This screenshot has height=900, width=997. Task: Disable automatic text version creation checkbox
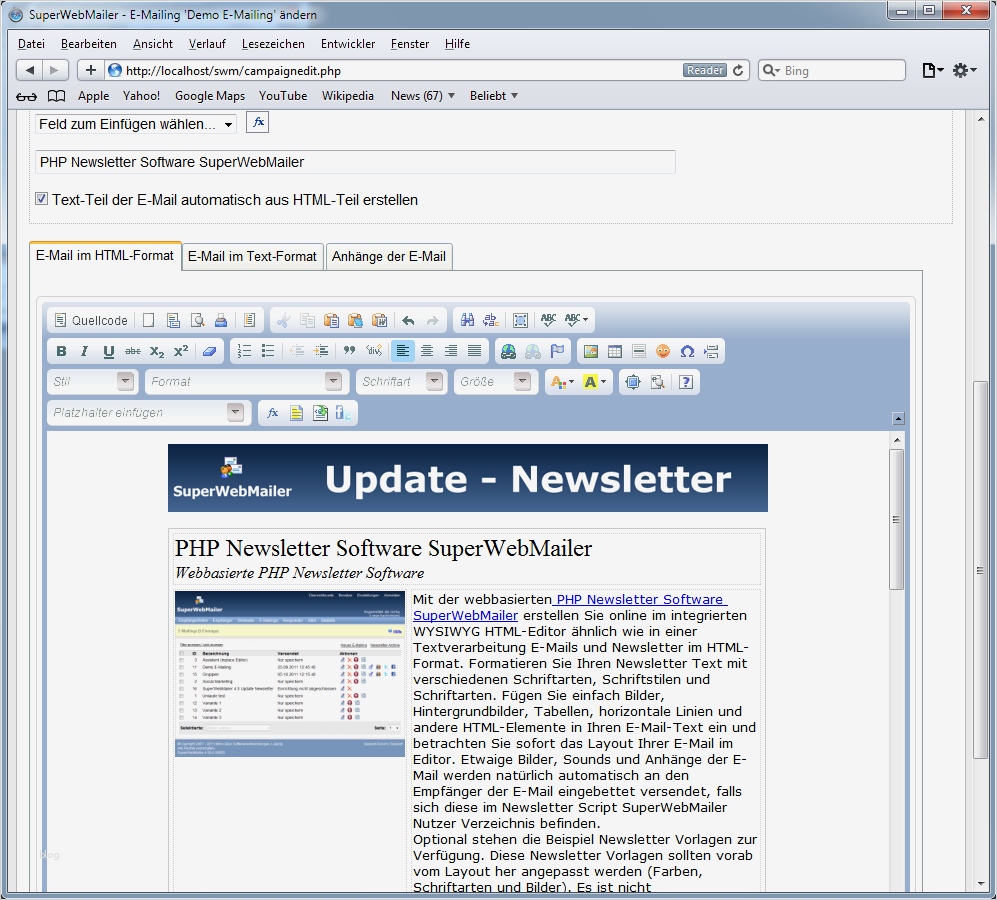point(41,198)
